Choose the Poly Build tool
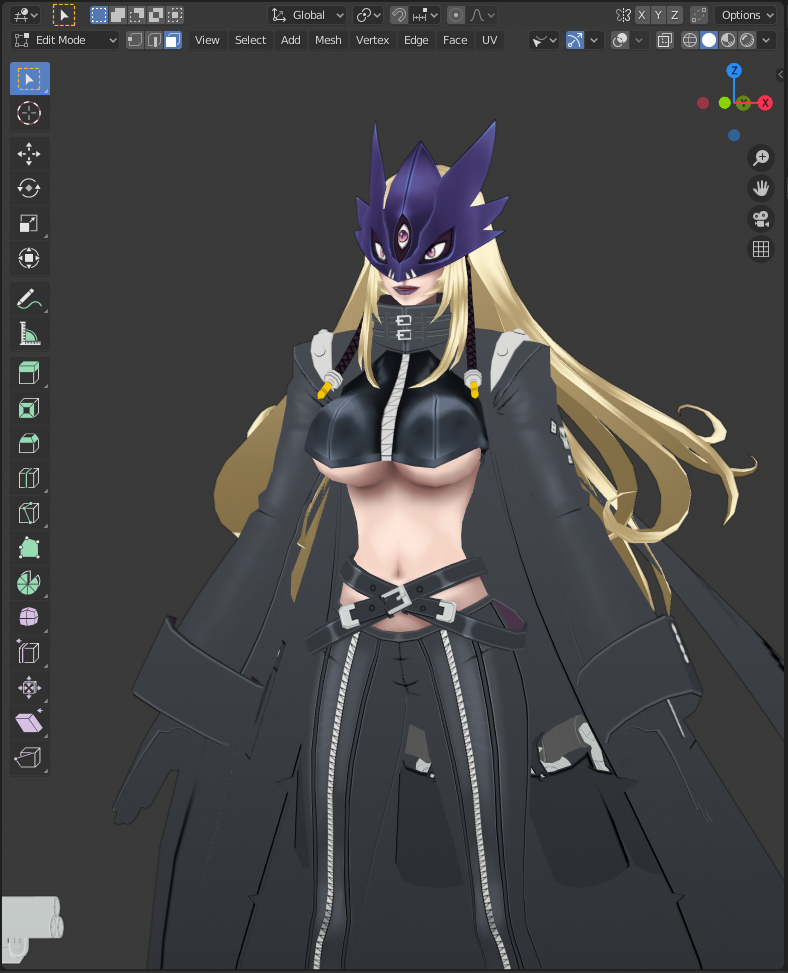Screen dimensions: 788x973 (x=29, y=548)
